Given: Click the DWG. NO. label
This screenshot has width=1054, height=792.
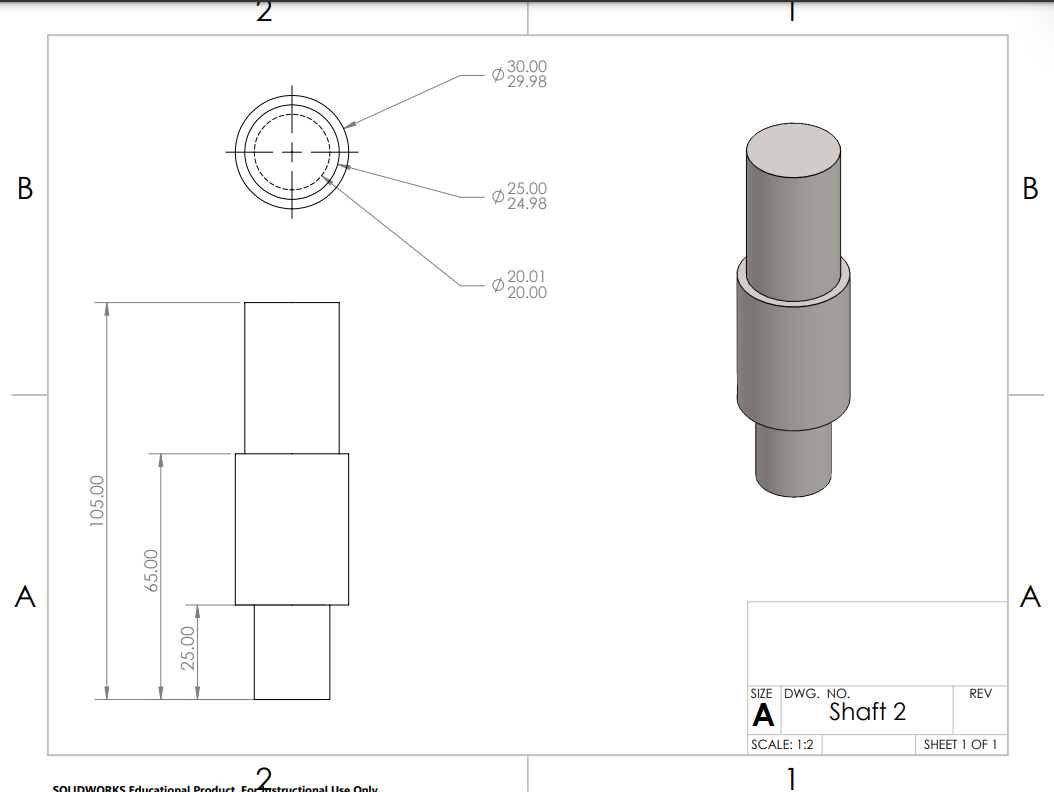Looking at the screenshot, I should (x=817, y=692).
